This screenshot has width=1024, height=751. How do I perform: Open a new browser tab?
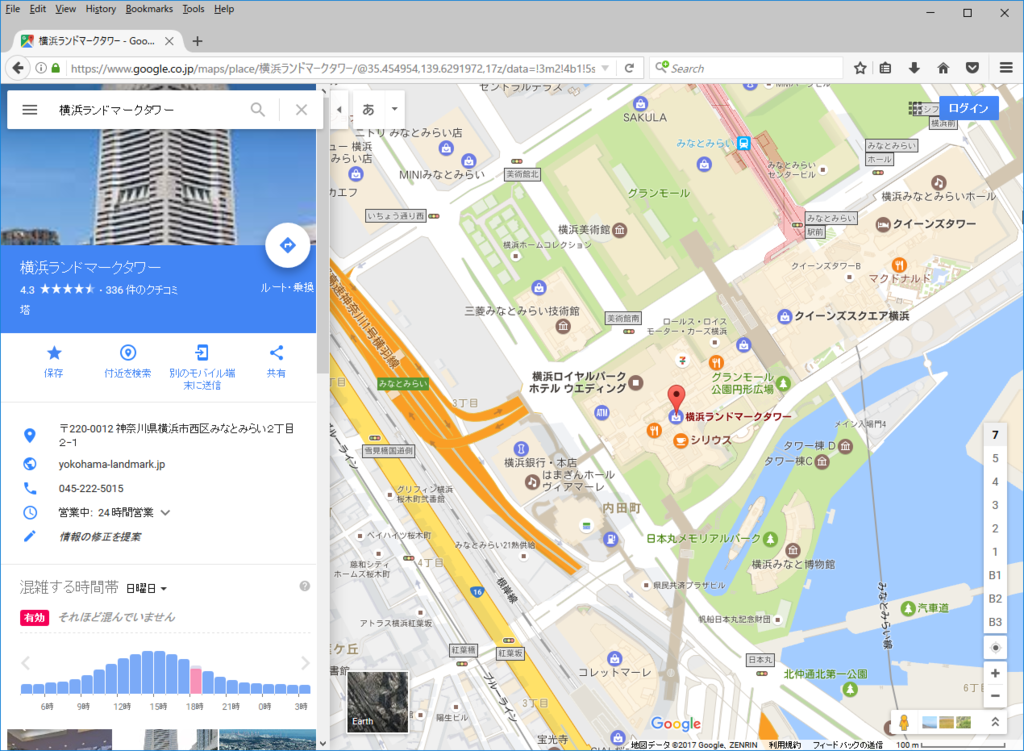point(197,41)
